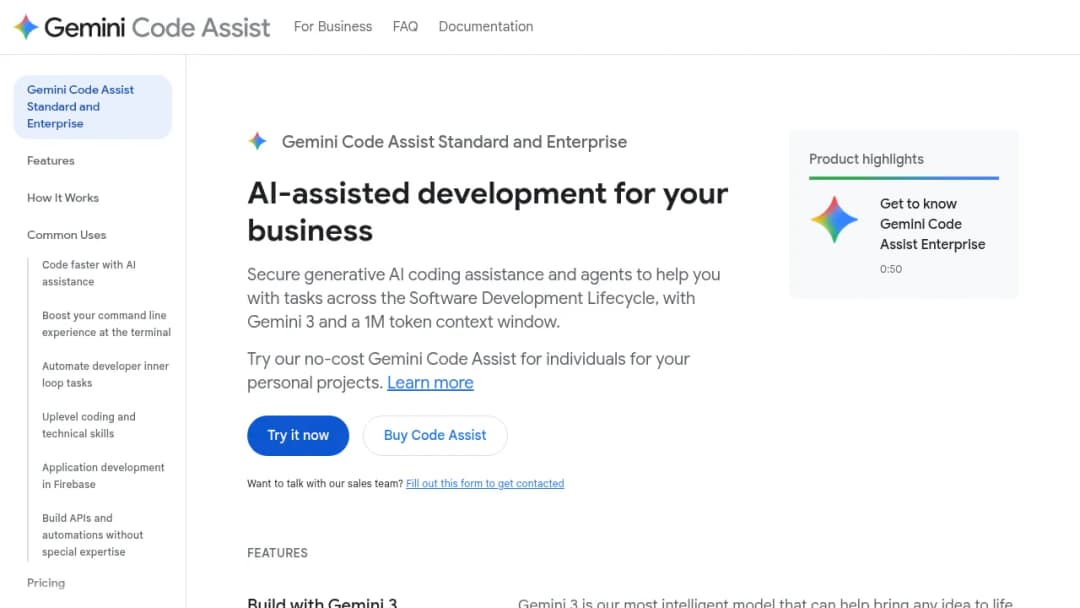
Task: Click the Build with Gemini 3 heading
Action: point(322,602)
